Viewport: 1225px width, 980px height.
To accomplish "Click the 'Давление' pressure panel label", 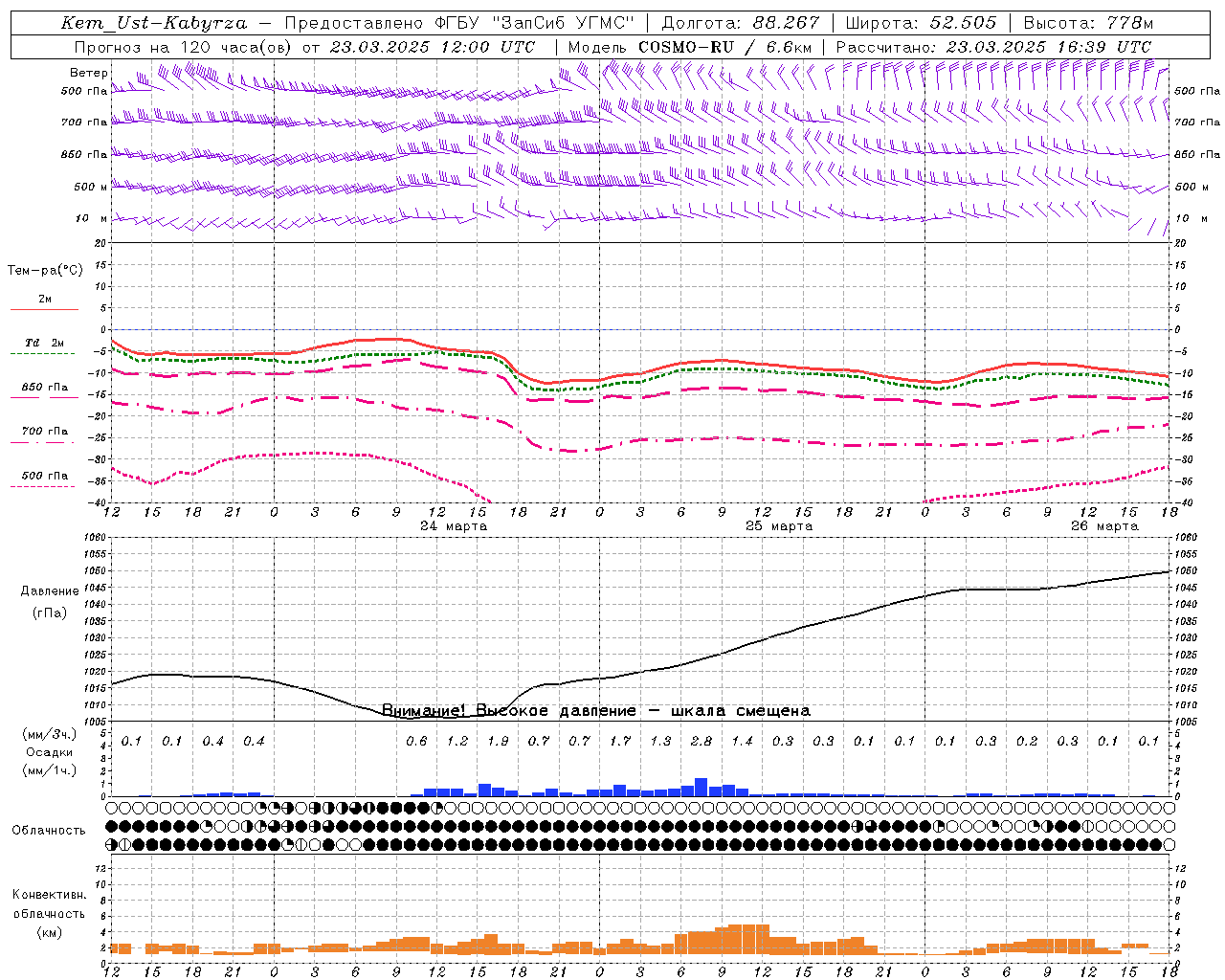I will [x=50, y=591].
